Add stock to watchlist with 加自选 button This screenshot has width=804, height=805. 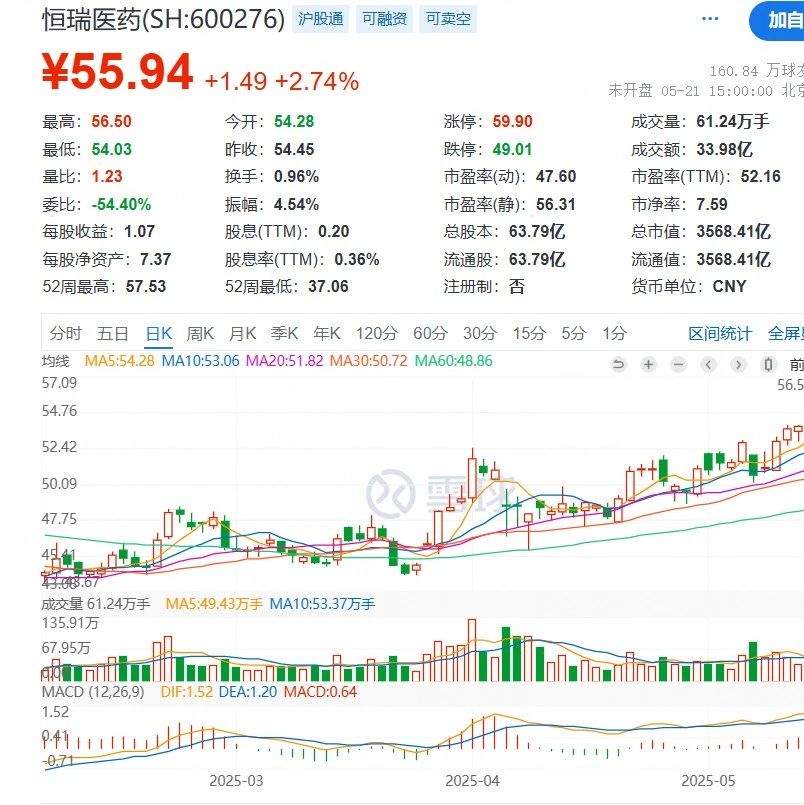[x=778, y=21]
